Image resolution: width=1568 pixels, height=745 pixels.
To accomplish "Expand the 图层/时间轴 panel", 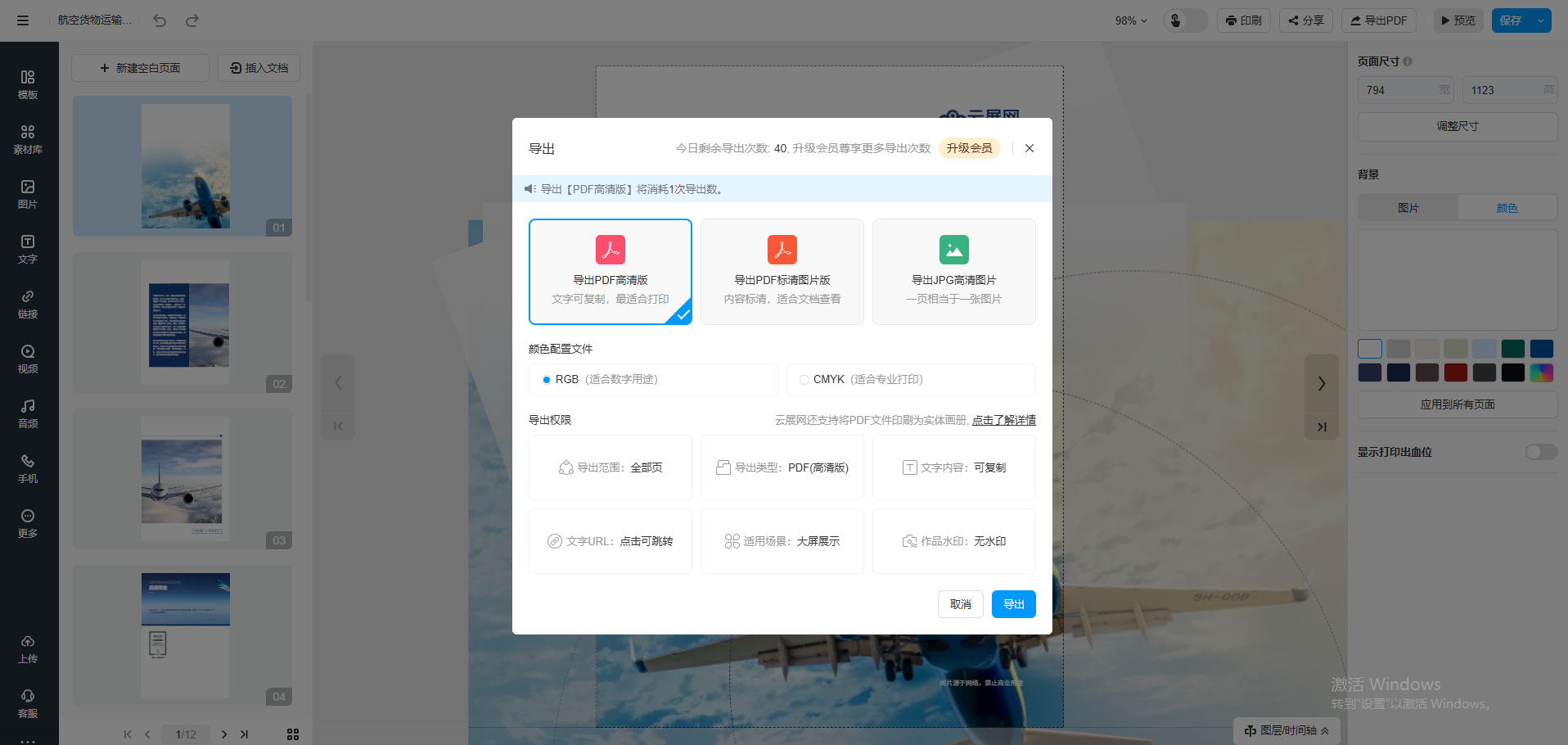I will click(x=1286, y=730).
